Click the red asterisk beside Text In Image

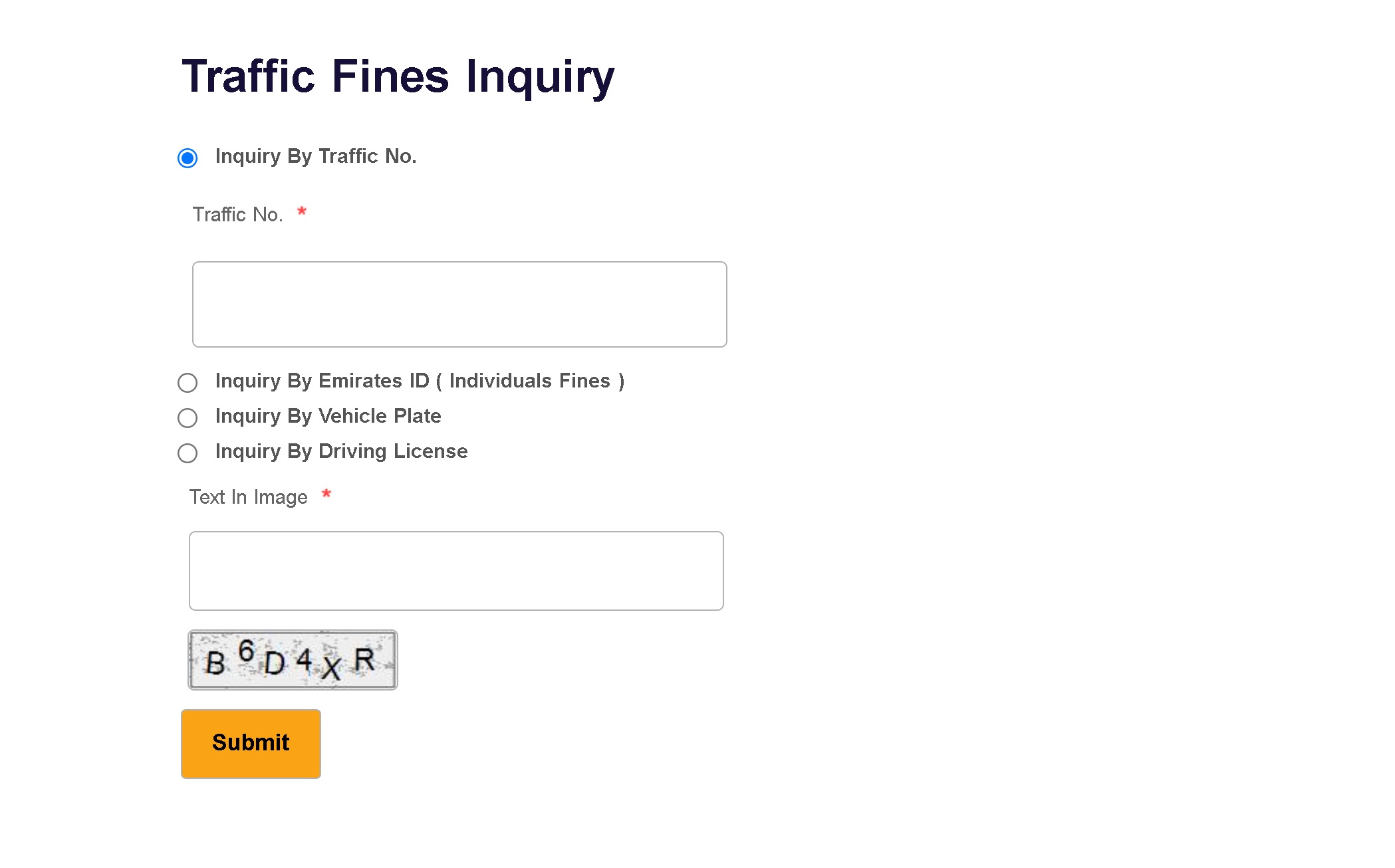326,494
